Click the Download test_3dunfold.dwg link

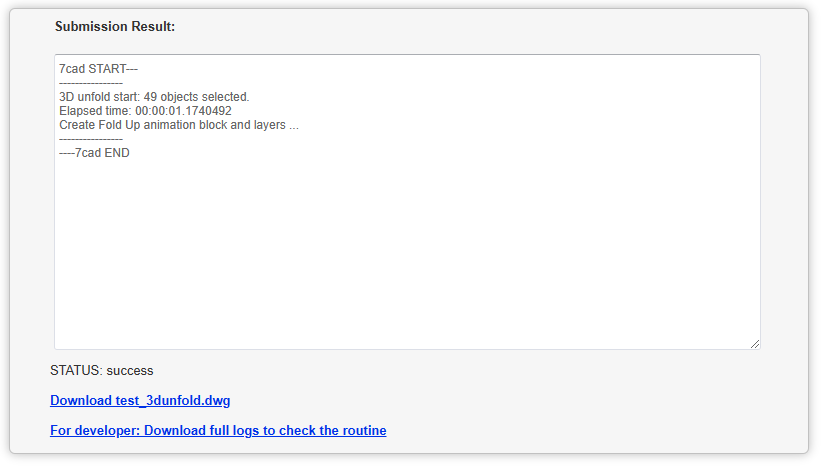point(140,401)
